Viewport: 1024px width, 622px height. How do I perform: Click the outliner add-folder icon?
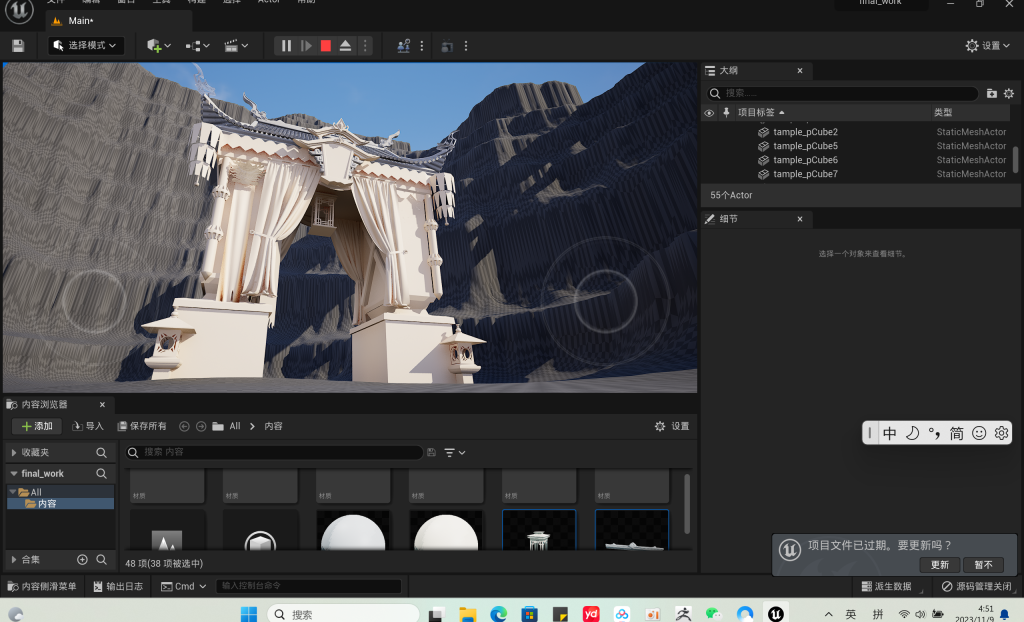[991, 93]
